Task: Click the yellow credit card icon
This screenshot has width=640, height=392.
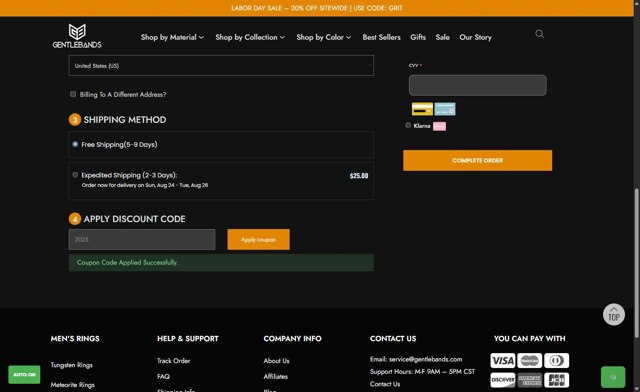Action: pos(422,109)
